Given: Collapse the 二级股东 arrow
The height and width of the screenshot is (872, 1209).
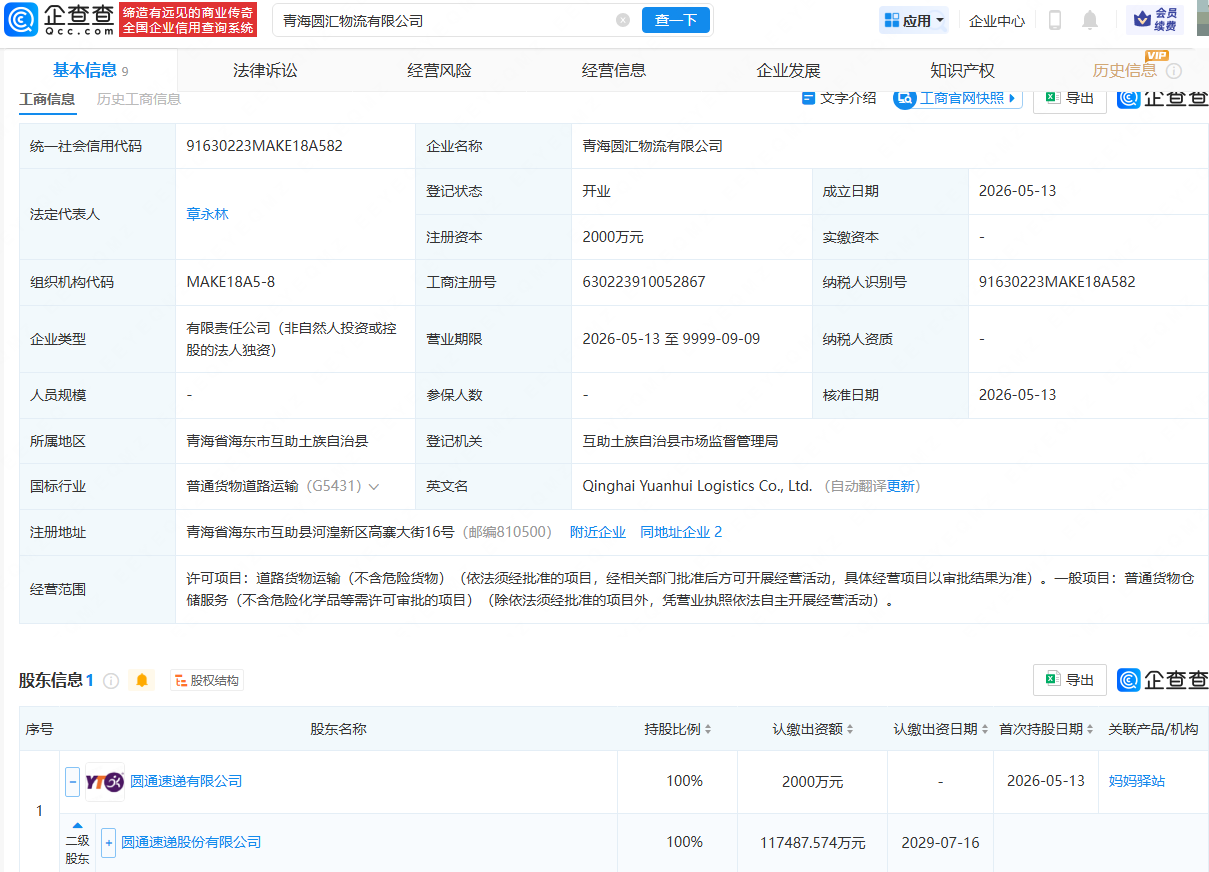Looking at the screenshot, I should coord(77,826).
